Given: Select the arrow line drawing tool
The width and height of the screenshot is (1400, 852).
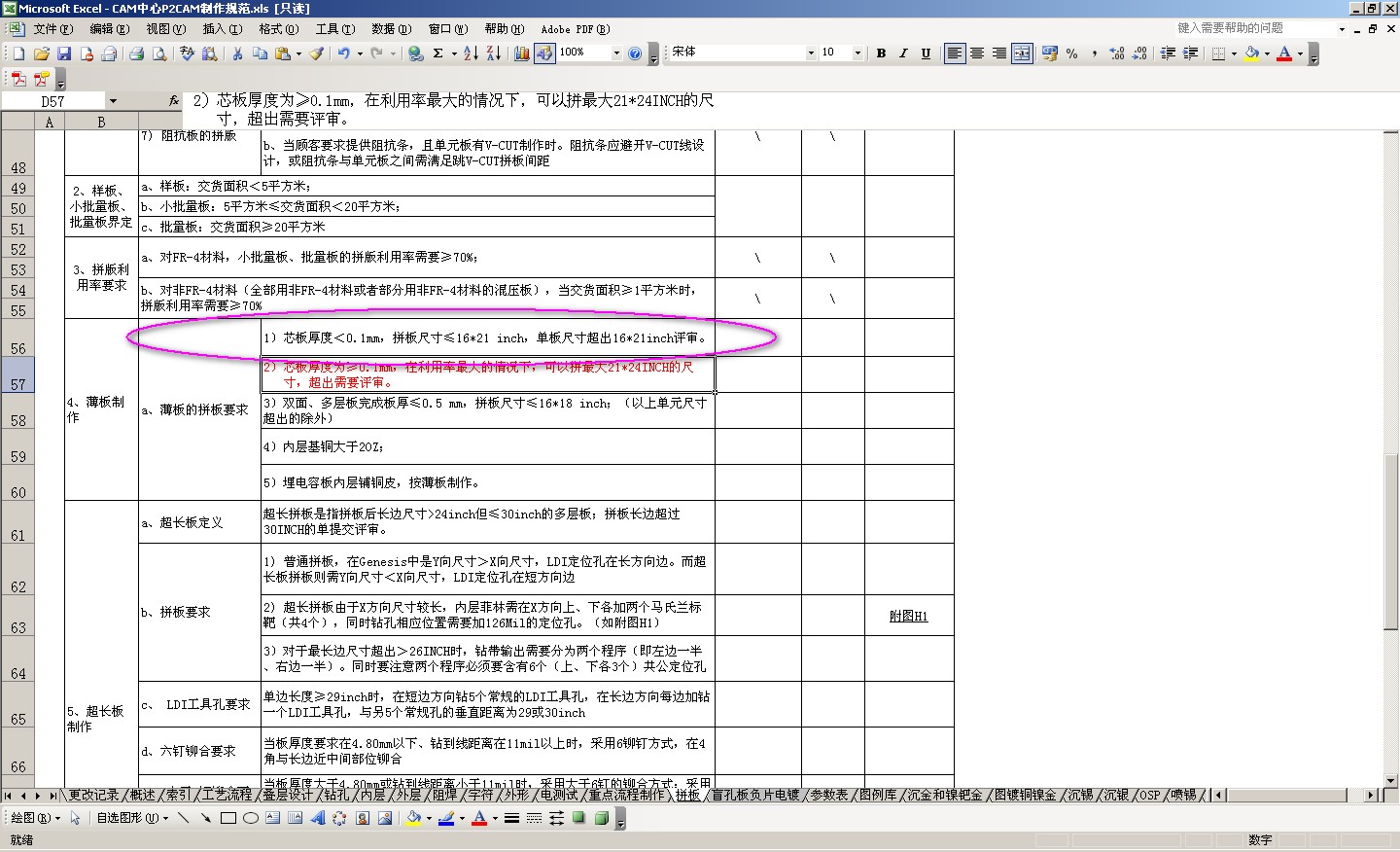Looking at the screenshot, I should click(206, 818).
